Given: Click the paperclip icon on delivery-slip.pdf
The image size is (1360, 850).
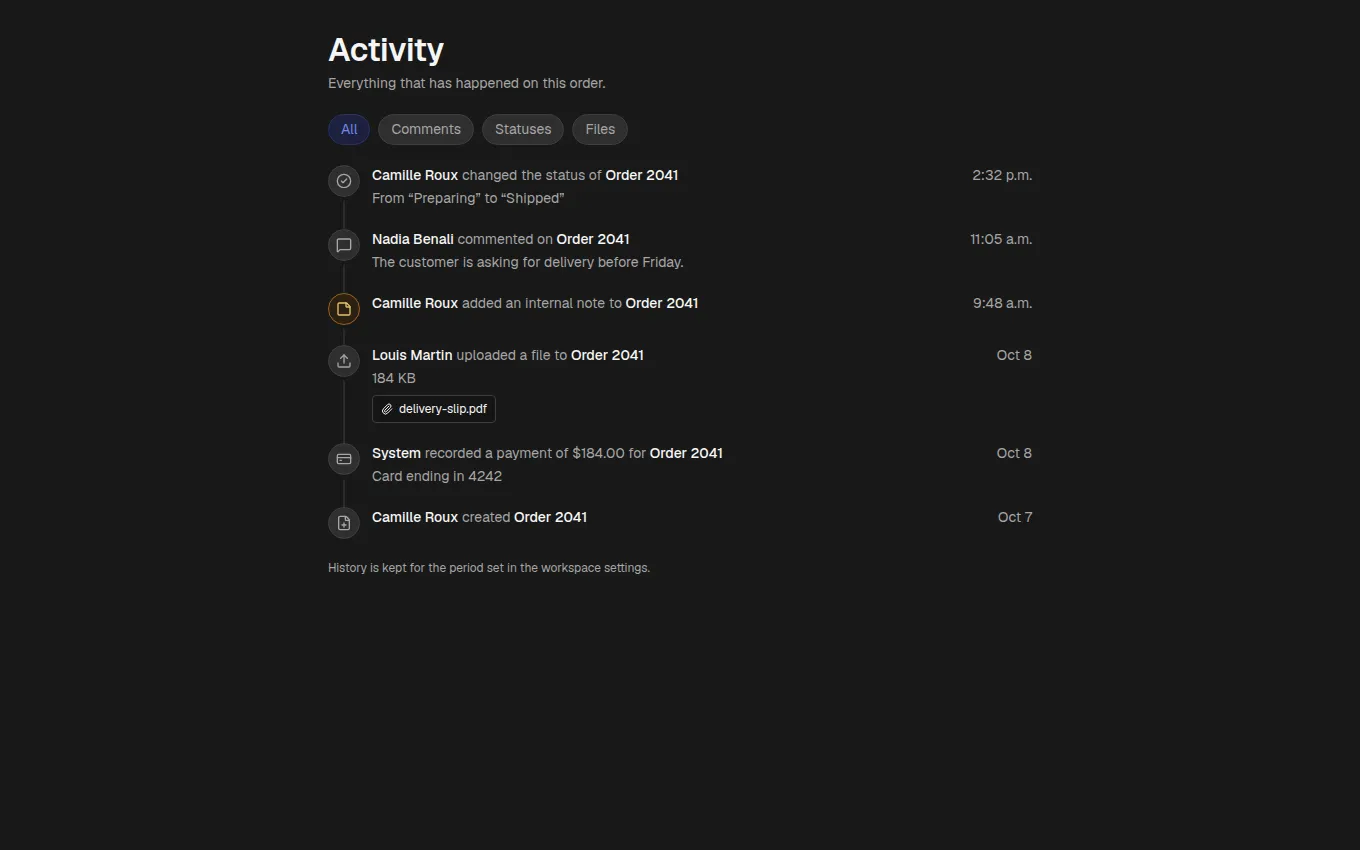Looking at the screenshot, I should (387, 409).
